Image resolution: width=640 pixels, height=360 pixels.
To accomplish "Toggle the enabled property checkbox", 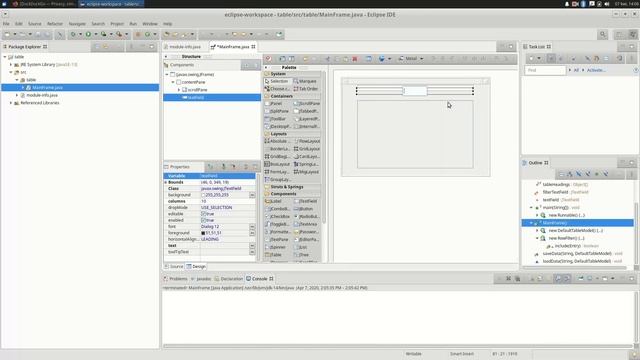I will tap(203, 220).
